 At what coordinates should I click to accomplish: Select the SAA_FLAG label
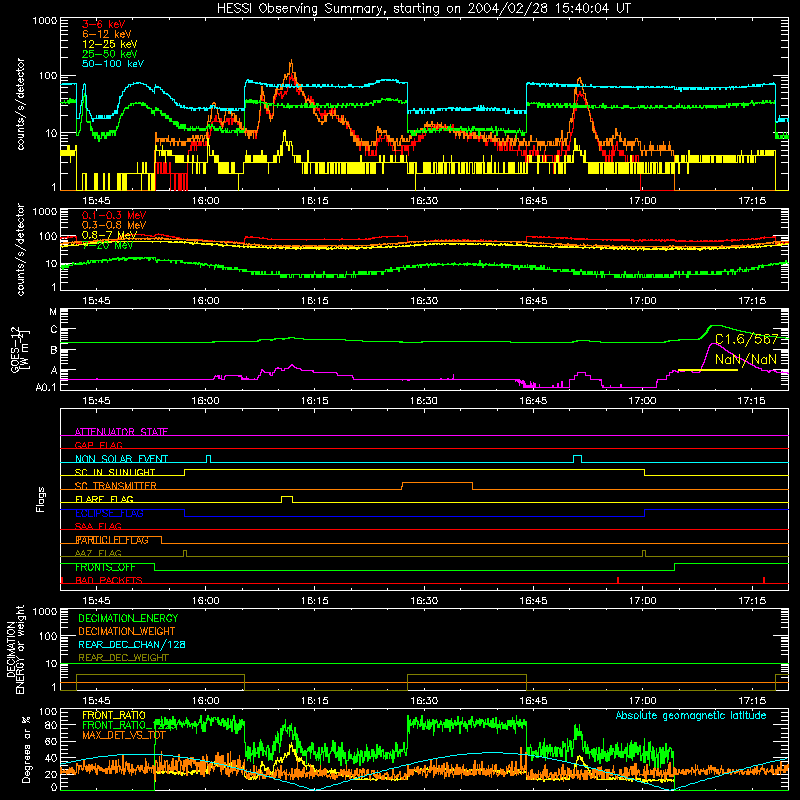98,526
